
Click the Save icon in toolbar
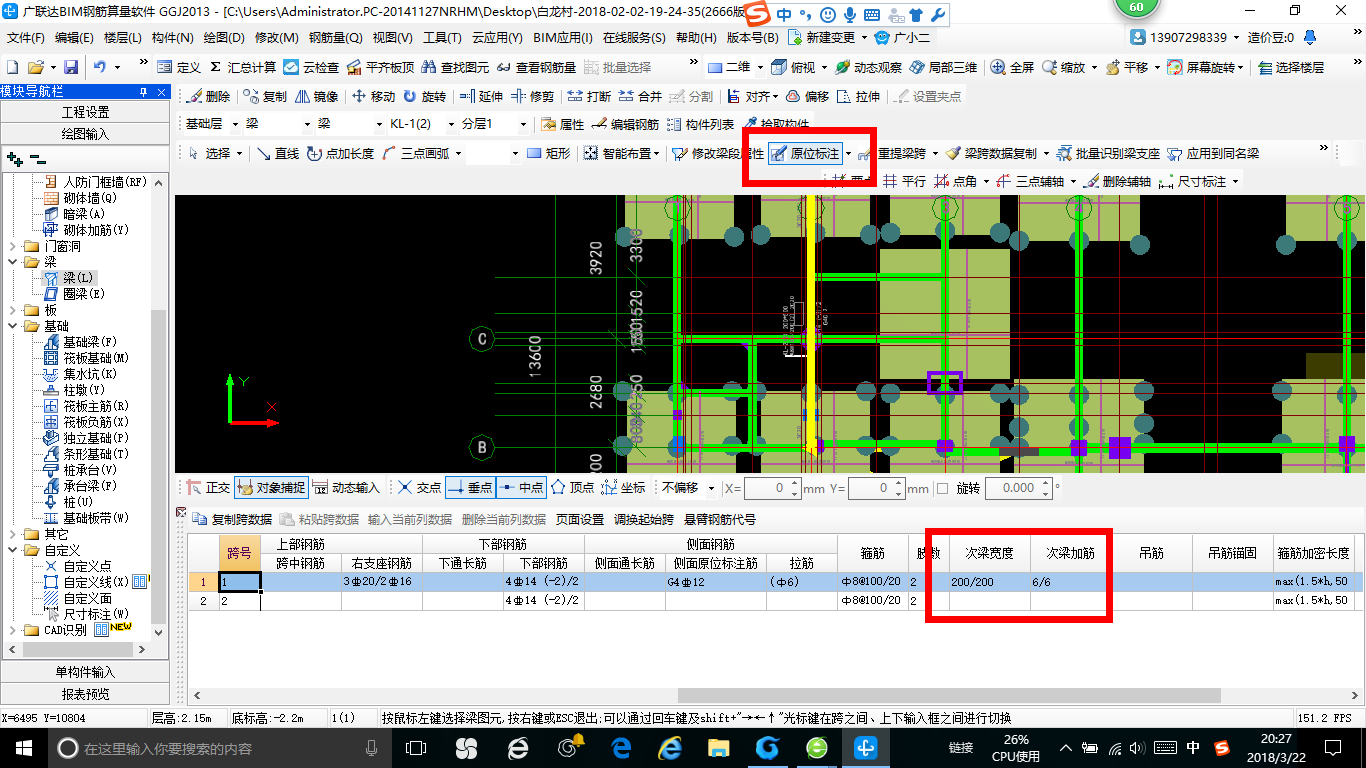coord(71,67)
